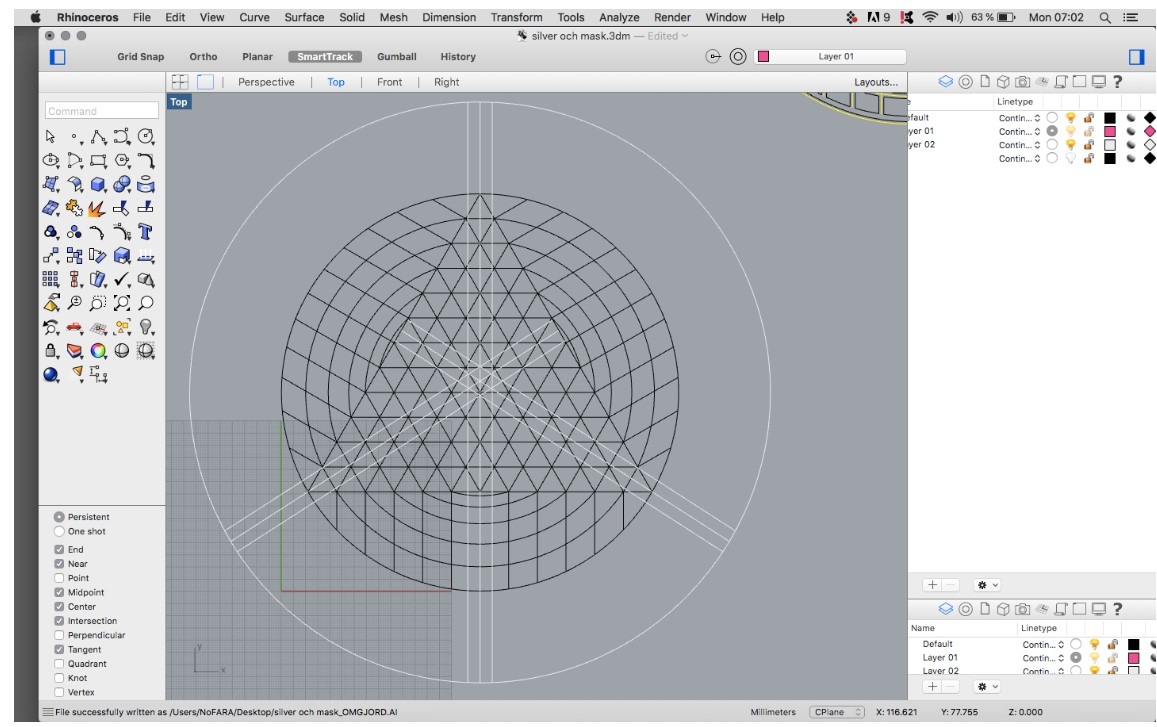Uncheck the Midpoint object snap
The image size is (1157, 727).
coord(59,592)
